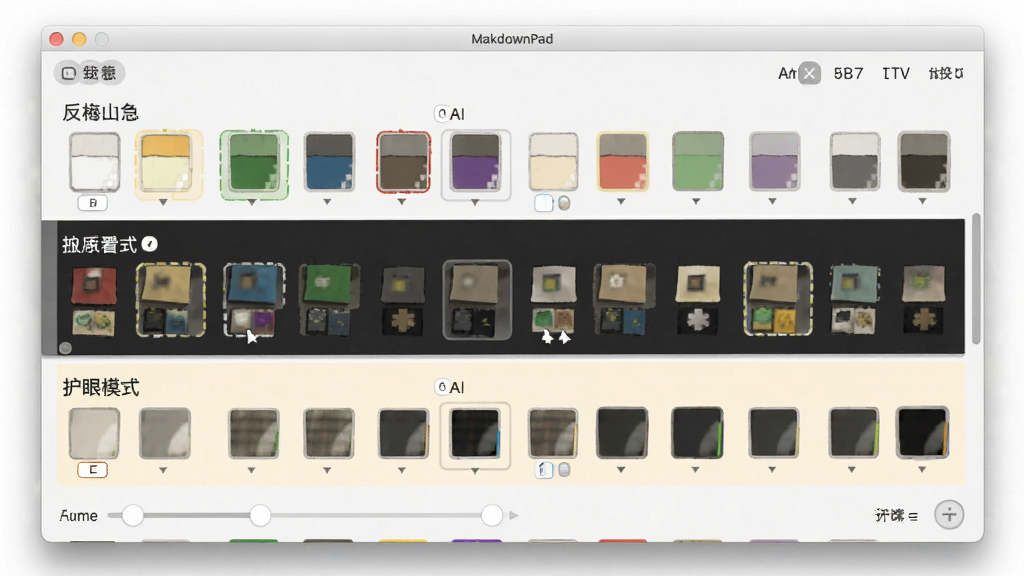The image size is (1024, 576).
Task: Select the light beige swatch in 护眼模式
Action: [x=95, y=433]
